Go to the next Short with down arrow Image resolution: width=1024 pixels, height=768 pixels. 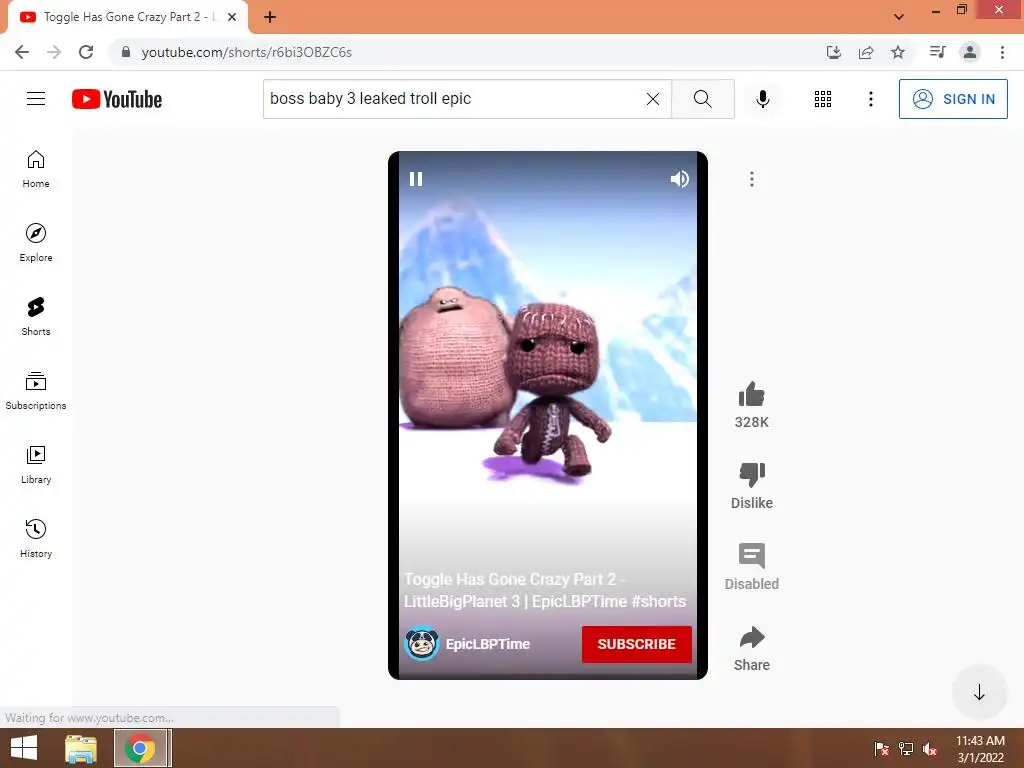click(979, 692)
